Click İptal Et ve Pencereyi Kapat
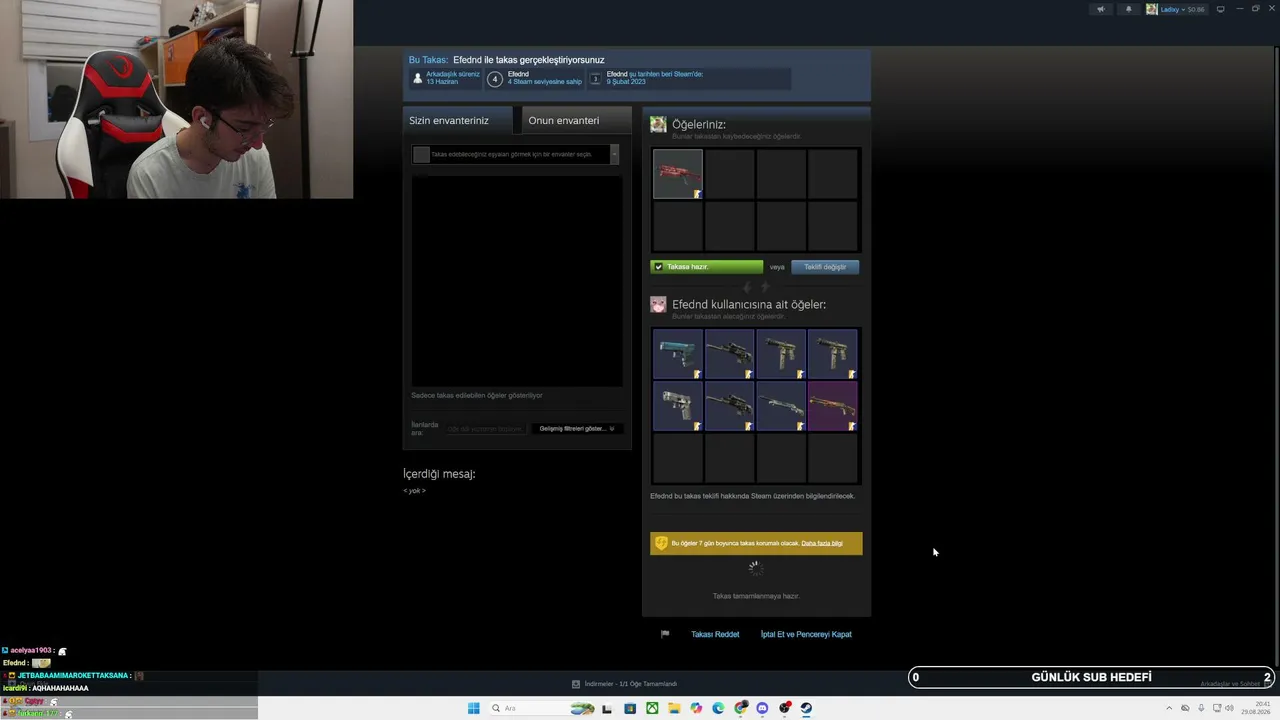This screenshot has height=720, width=1280. (806, 634)
